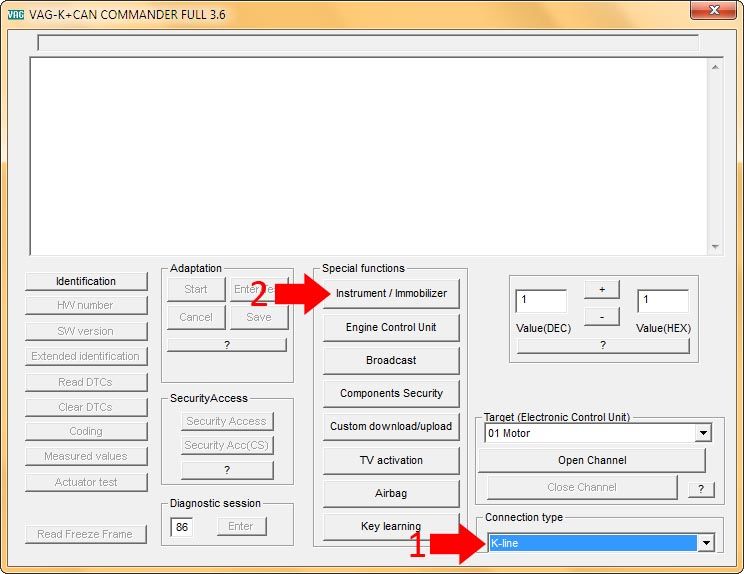Viewport: 744px width, 574px height.
Task: Click the Instrument / Immobilizer button
Action: (391, 294)
